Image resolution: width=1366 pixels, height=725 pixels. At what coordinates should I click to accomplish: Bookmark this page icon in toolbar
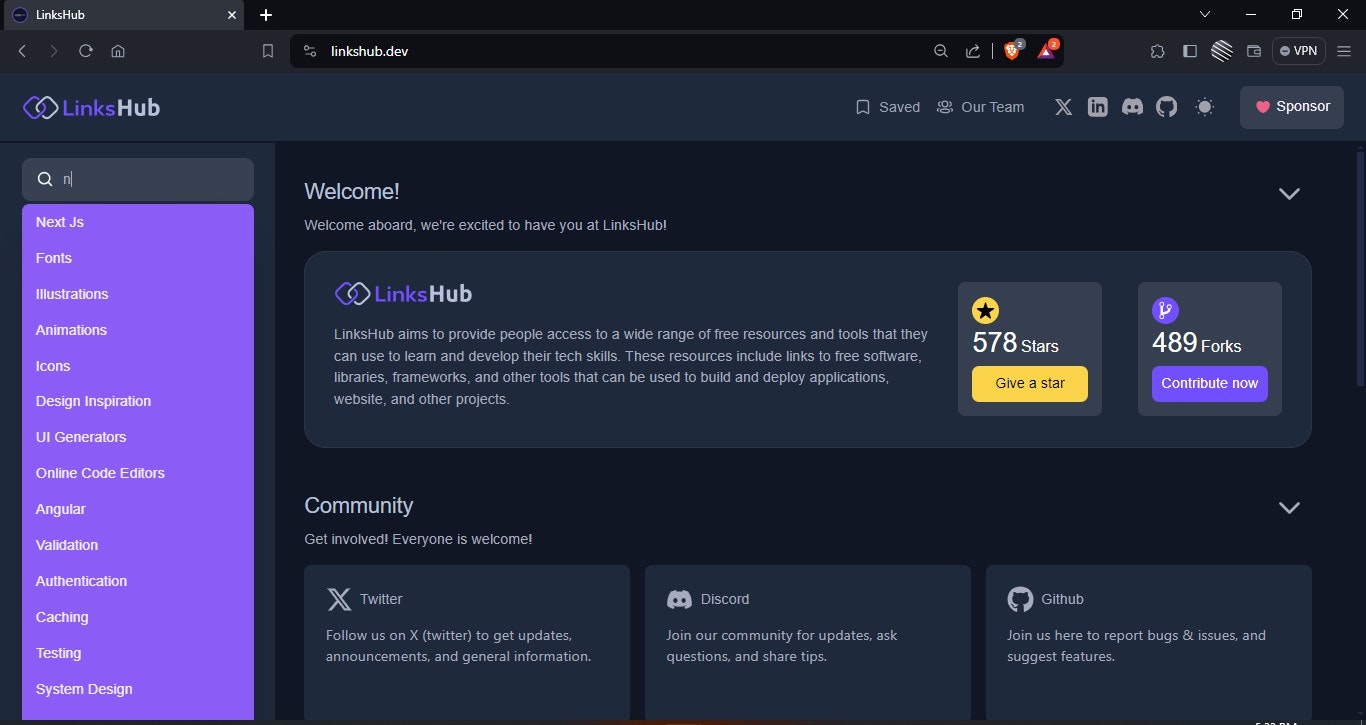(268, 51)
